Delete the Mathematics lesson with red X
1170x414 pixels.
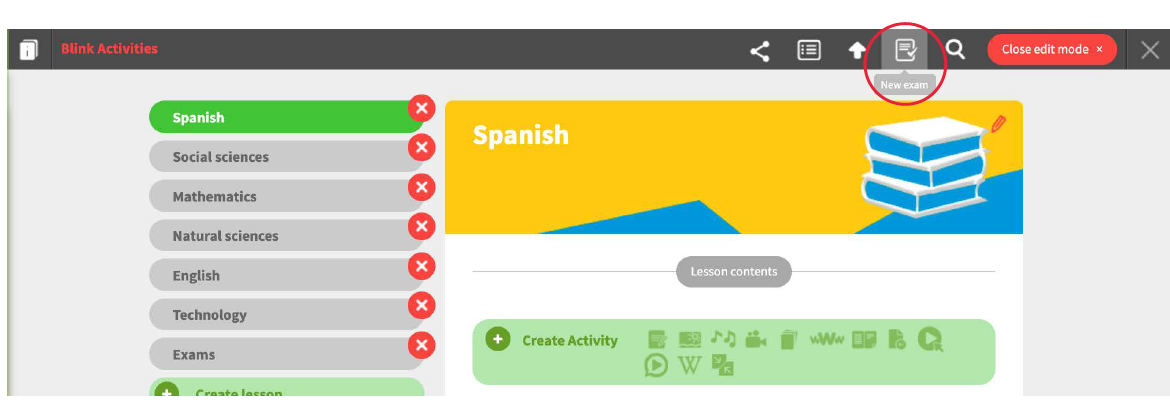click(x=422, y=186)
